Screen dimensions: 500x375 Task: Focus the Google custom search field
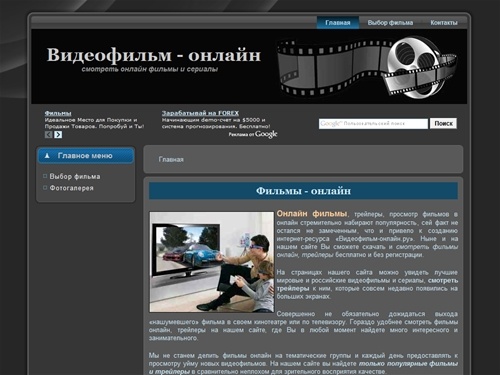click(373, 123)
